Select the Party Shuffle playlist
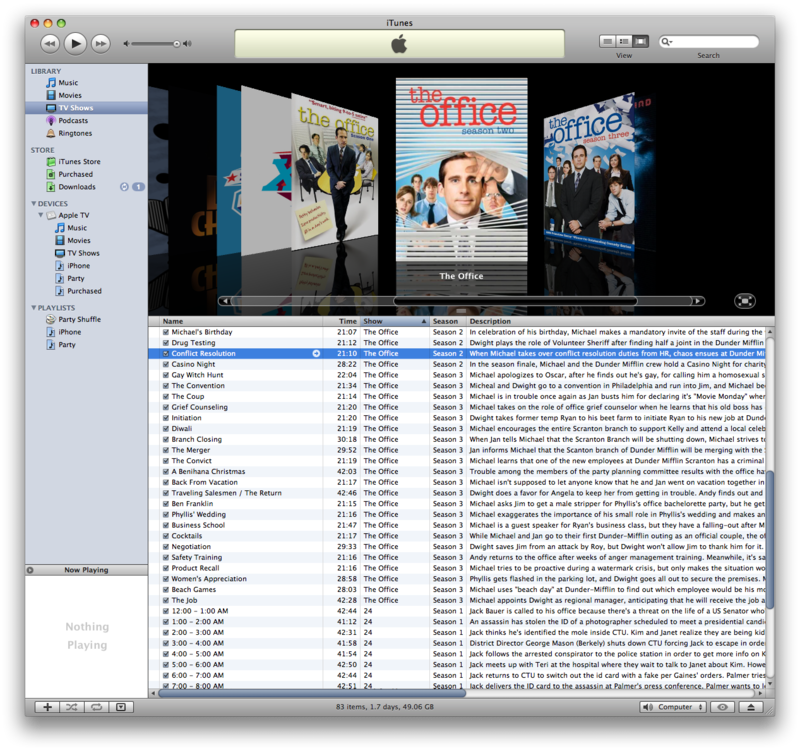 click(x=80, y=319)
